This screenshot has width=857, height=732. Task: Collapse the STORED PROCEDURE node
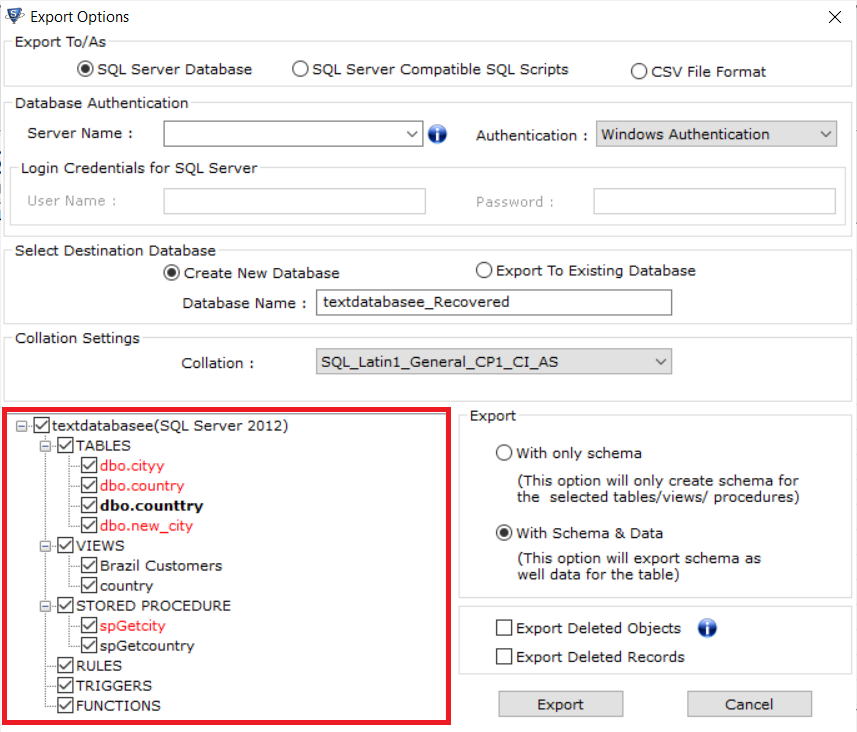tap(44, 605)
